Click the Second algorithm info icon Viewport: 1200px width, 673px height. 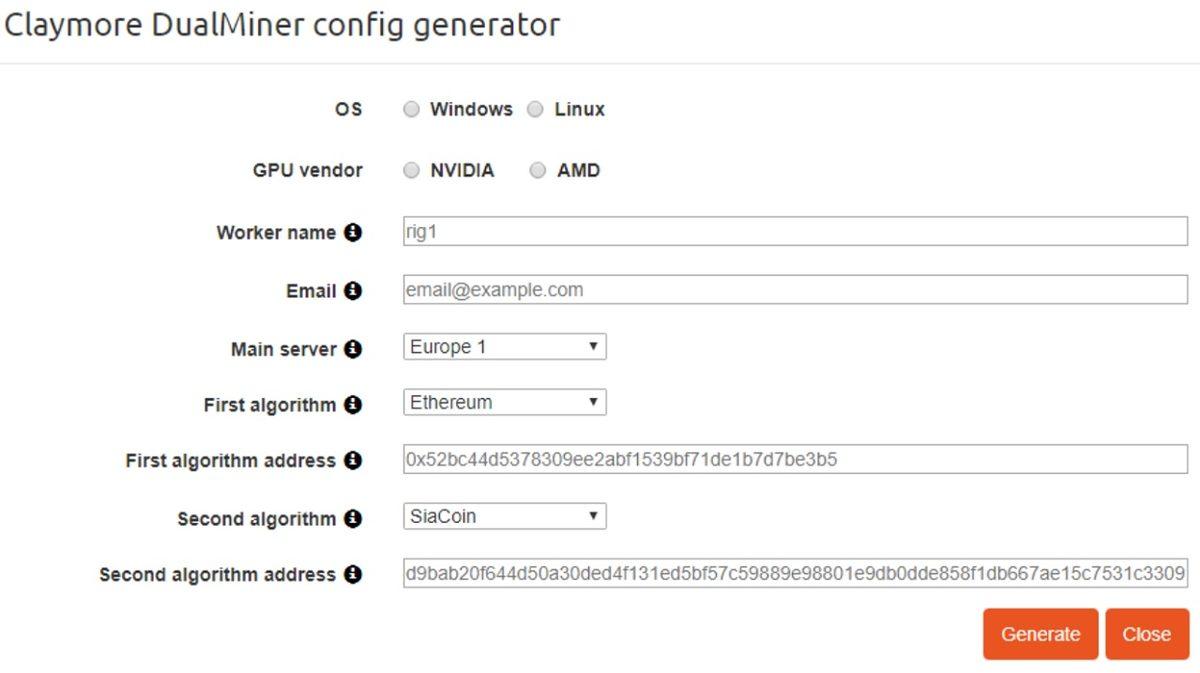tap(352, 518)
